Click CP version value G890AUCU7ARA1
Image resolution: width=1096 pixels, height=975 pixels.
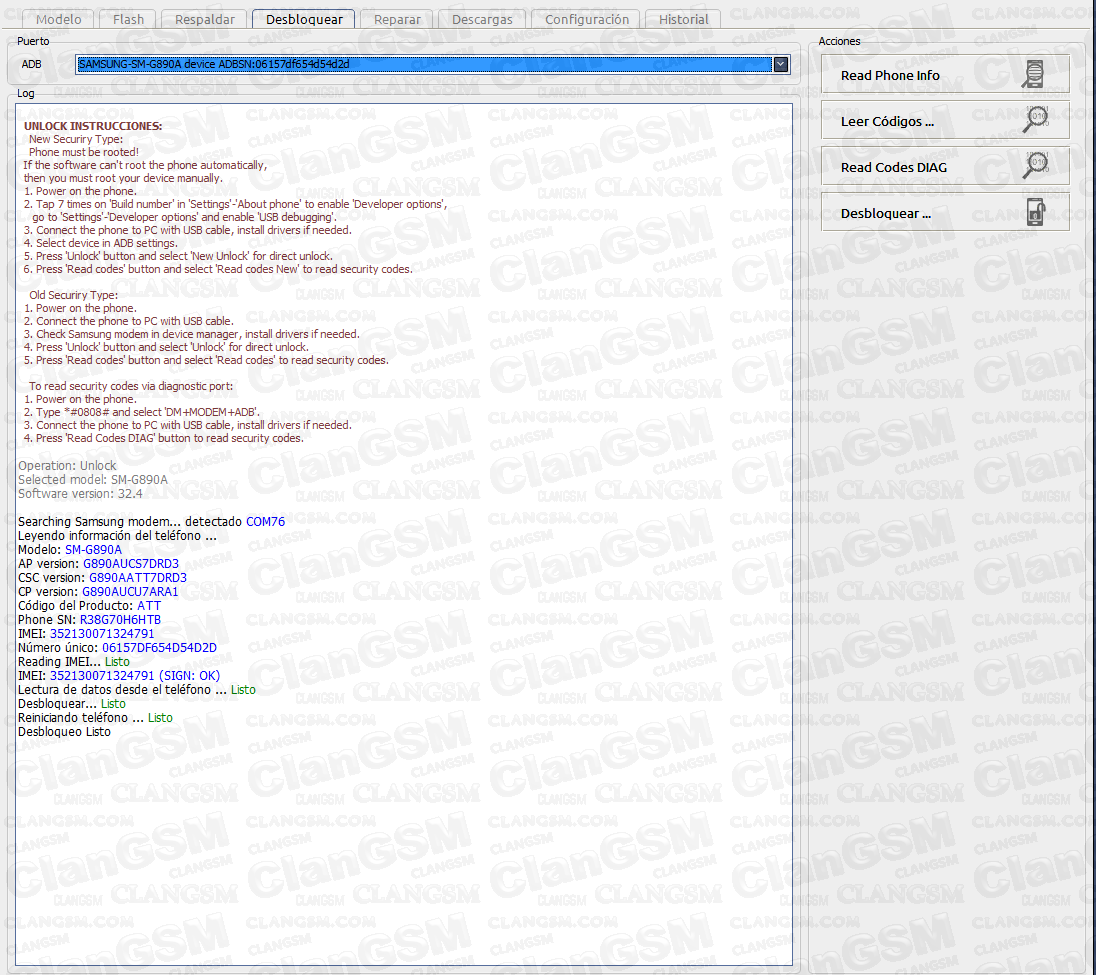pos(130,591)
